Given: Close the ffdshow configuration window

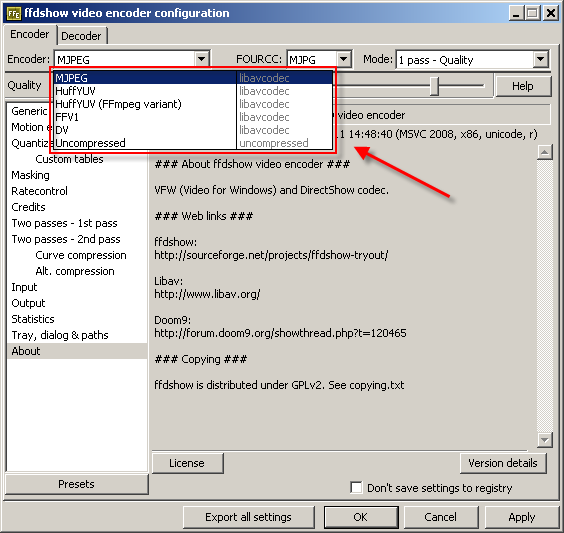Looking at the screenshot, I should 551,14.
